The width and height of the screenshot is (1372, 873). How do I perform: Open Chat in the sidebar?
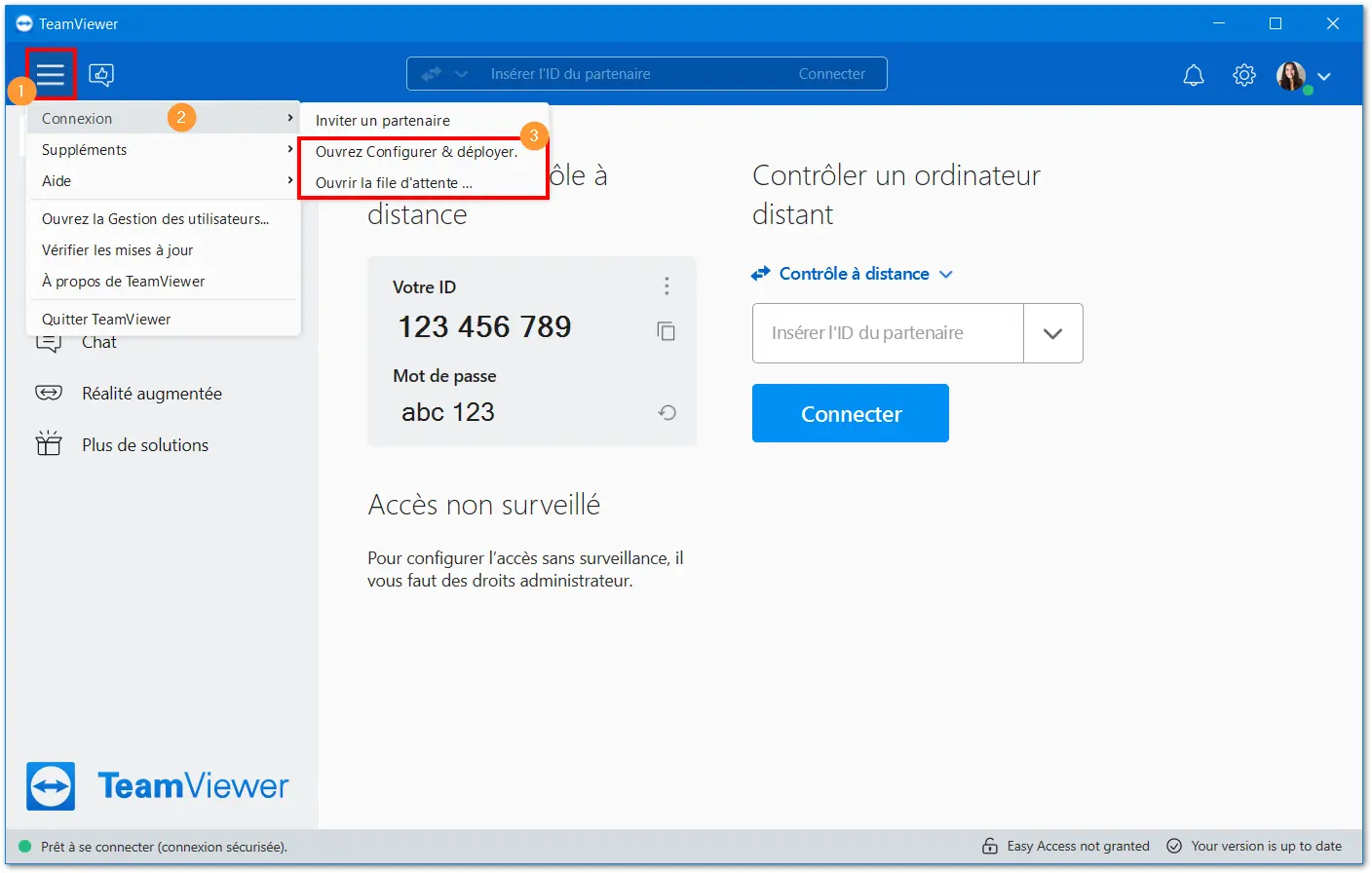99,343
